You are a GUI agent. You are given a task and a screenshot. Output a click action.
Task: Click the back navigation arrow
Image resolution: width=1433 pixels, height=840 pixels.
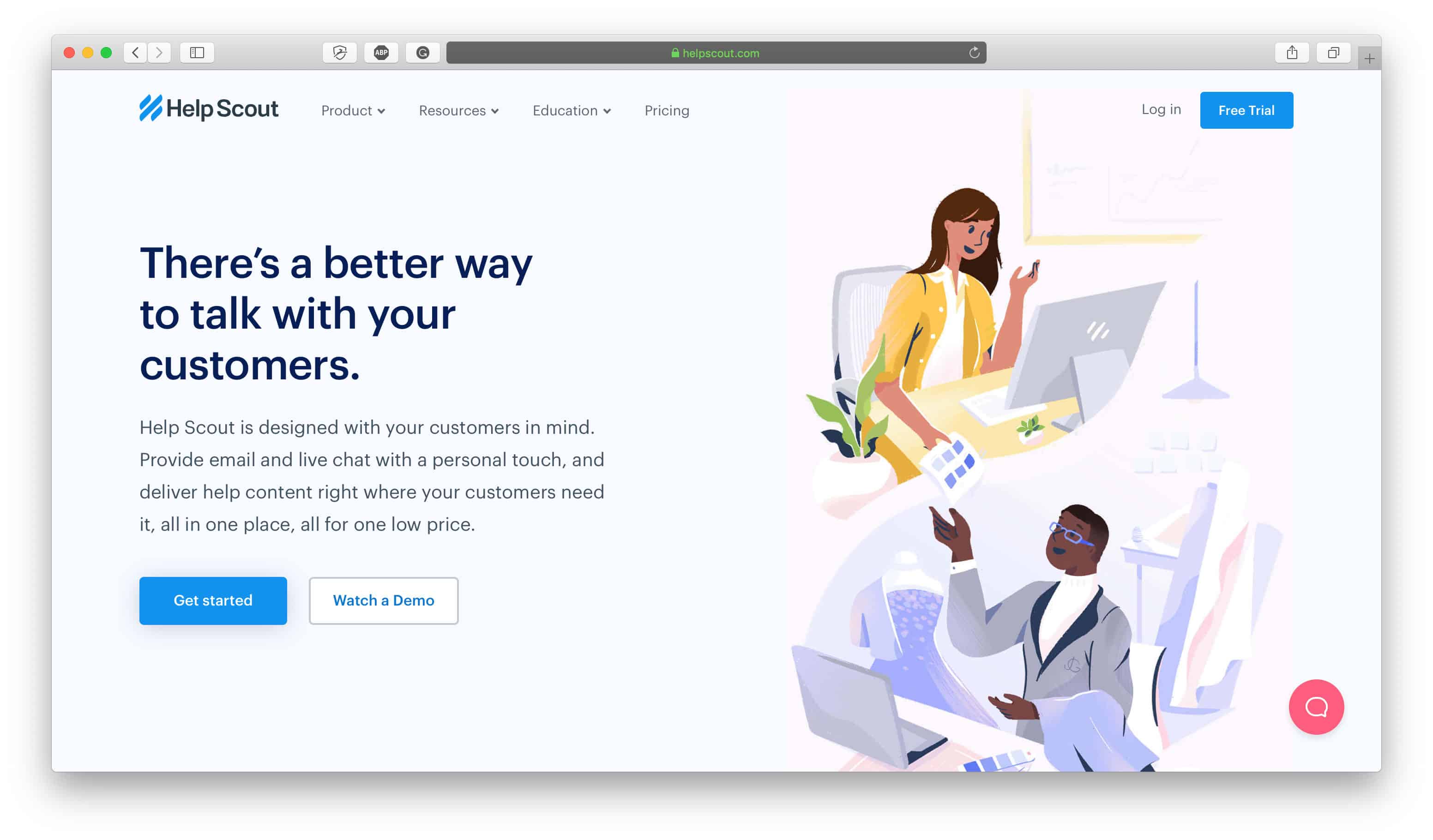[x=135, y=52]
